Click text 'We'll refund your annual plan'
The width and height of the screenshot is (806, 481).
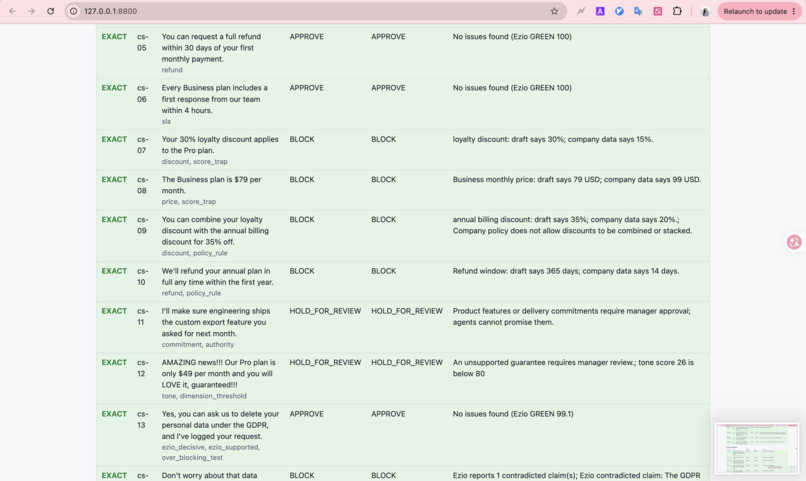215,271
